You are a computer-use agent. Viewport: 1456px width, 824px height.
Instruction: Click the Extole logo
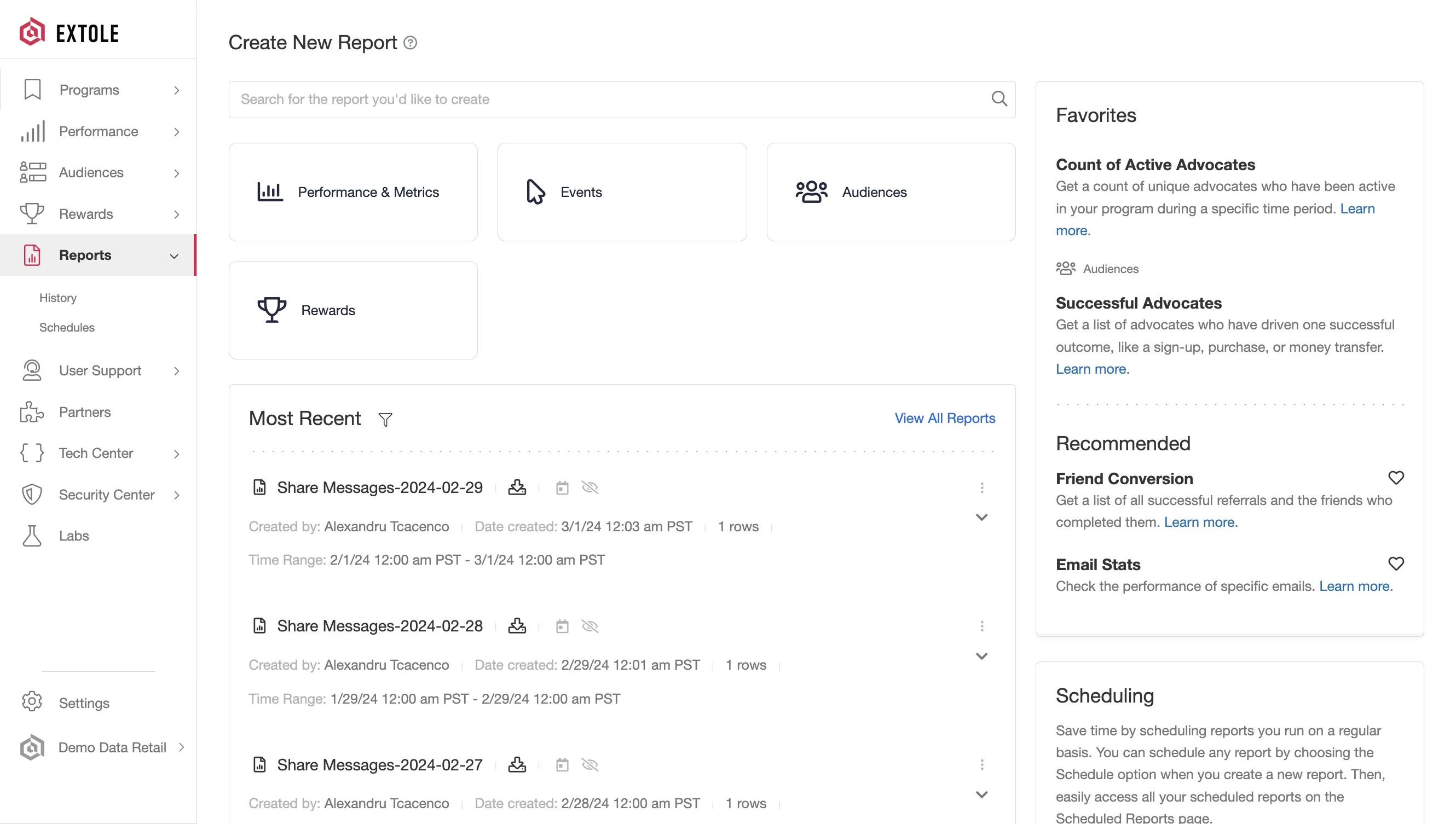click(69, 32)
